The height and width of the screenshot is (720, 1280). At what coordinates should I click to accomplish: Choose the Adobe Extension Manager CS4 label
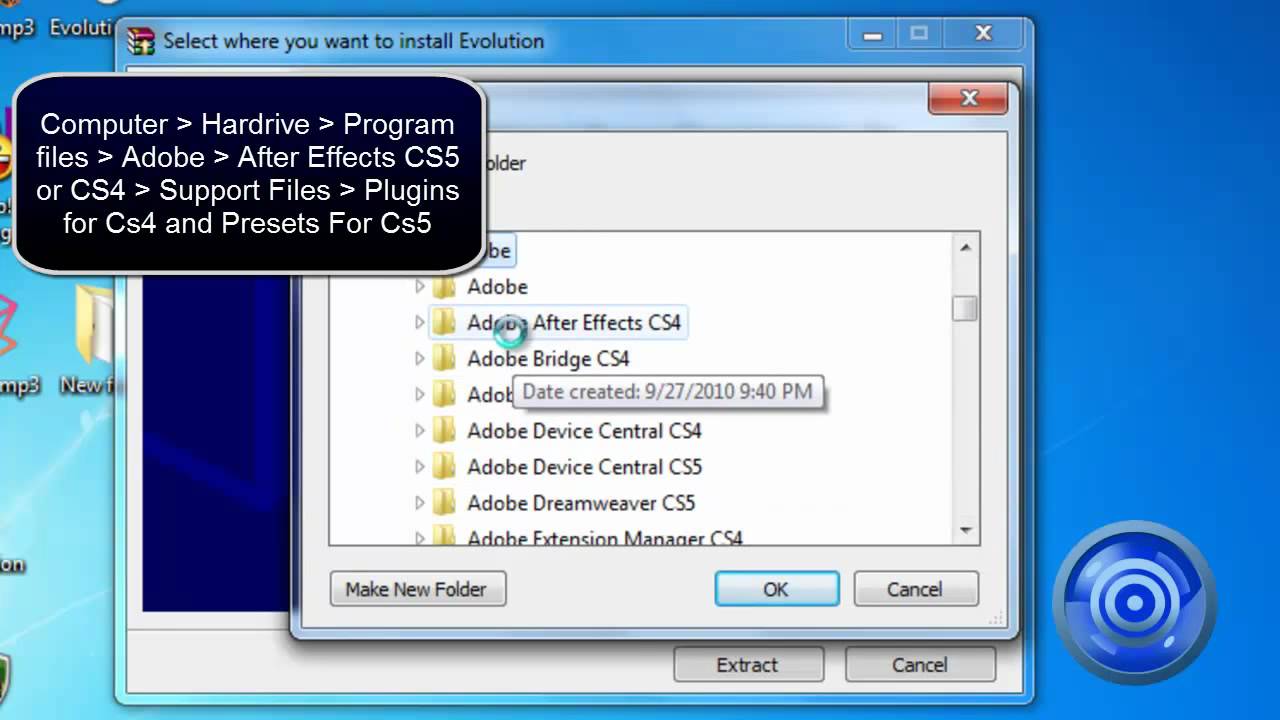click(x=605, y=537)
